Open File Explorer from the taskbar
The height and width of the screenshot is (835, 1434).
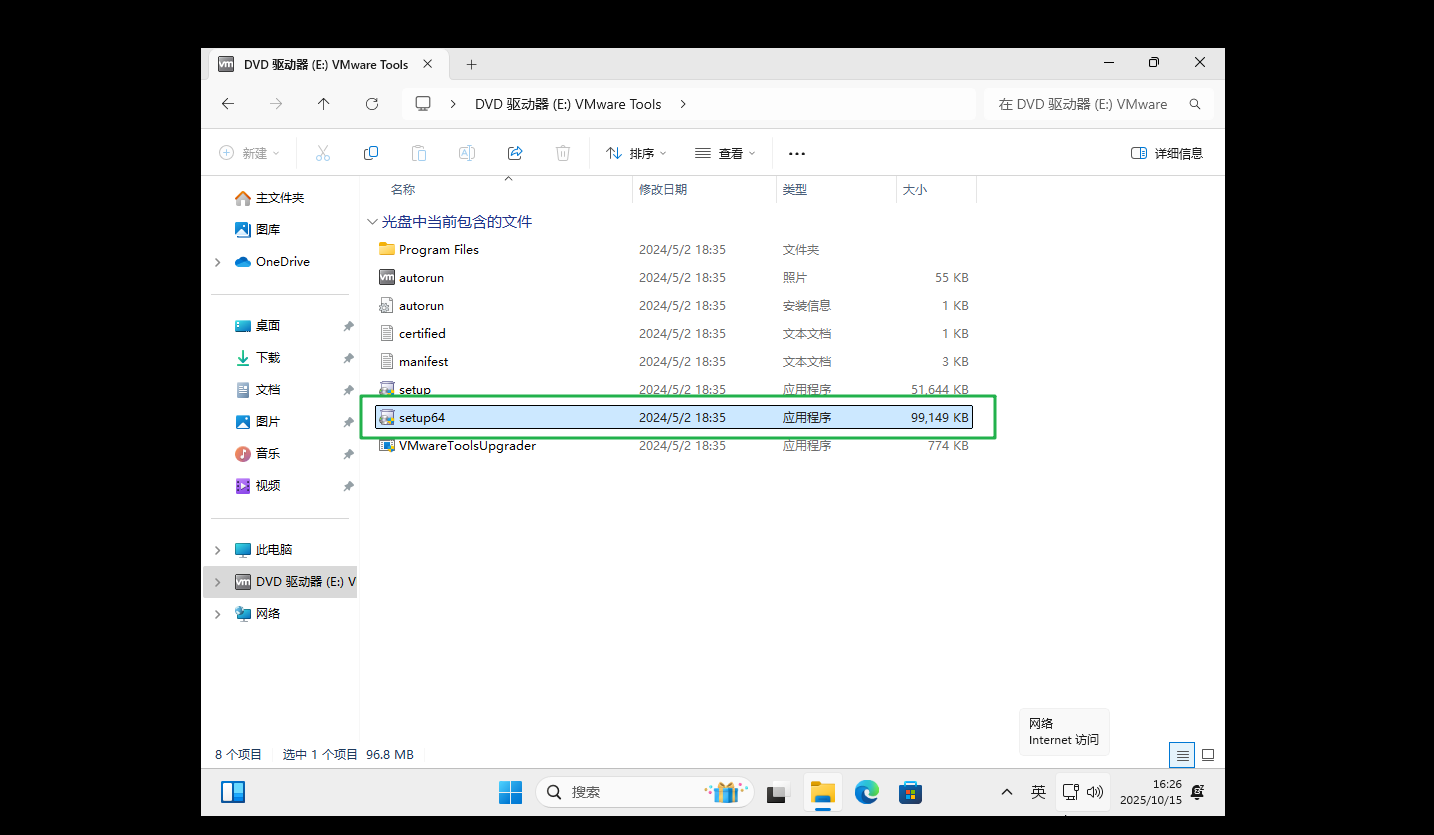[x=823, y=792]
